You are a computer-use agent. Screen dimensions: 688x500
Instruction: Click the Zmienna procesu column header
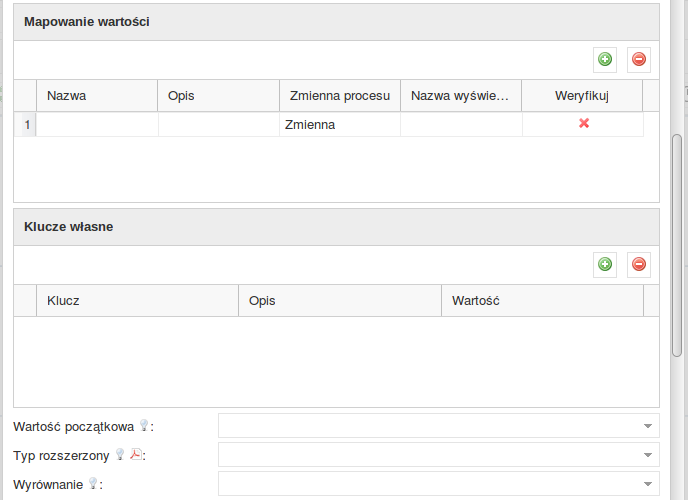pos(339,96)
